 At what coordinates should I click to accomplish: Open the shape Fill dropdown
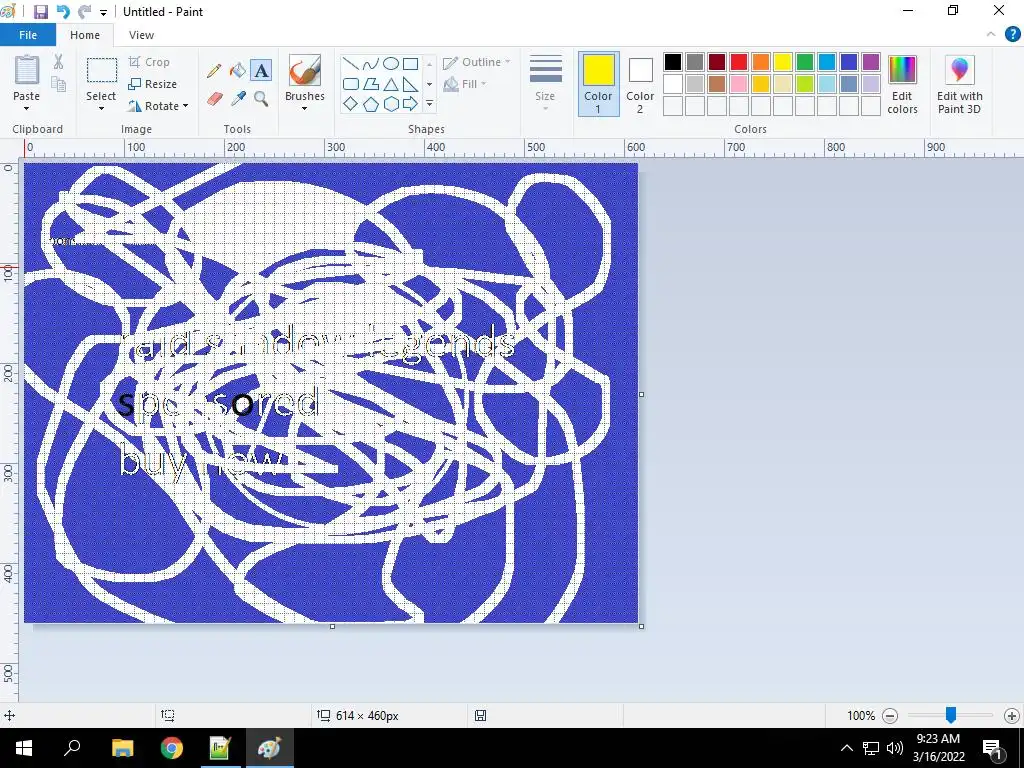[465, 84]
